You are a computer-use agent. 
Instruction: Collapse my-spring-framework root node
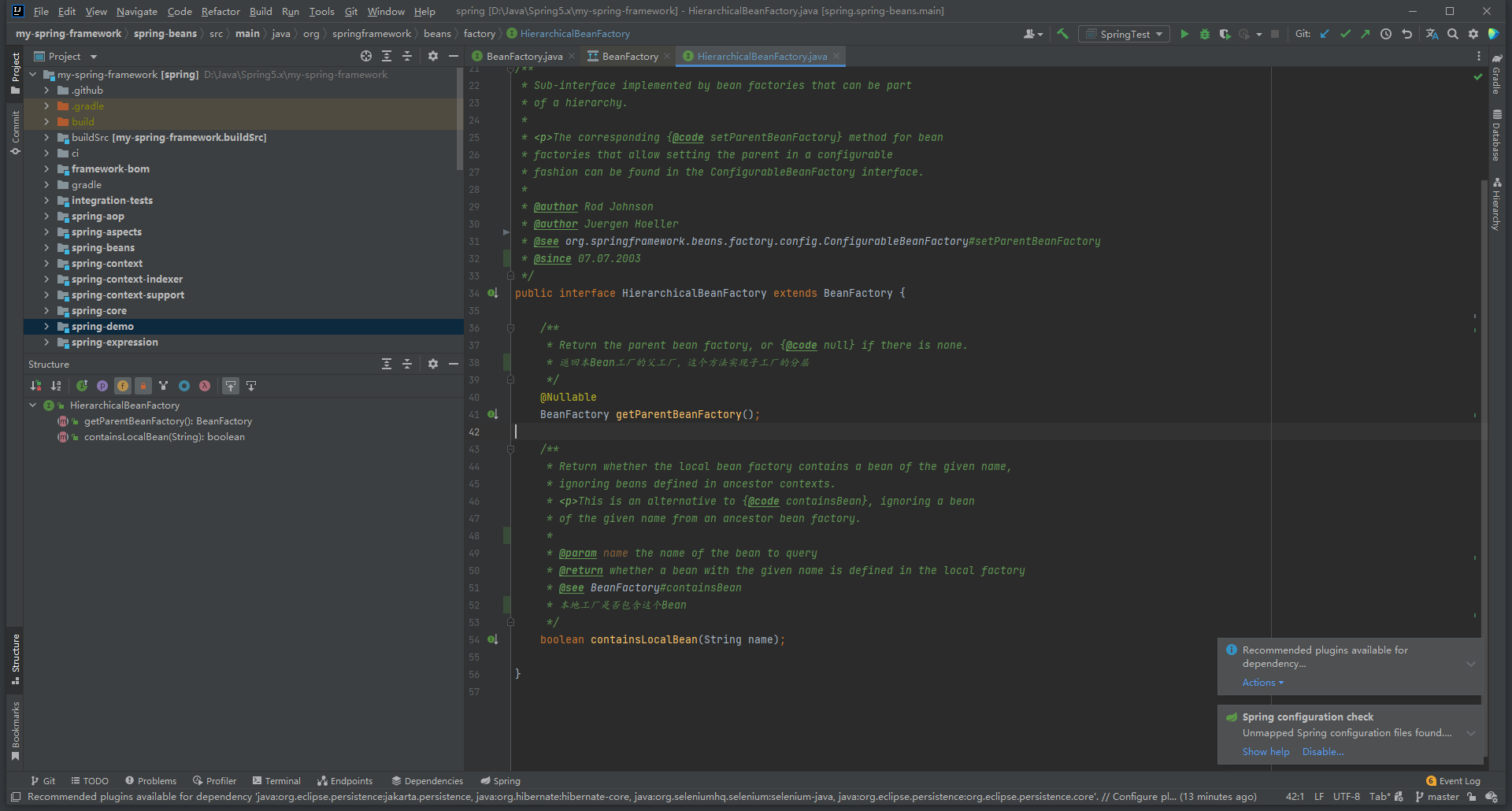[x=33, y=75]
